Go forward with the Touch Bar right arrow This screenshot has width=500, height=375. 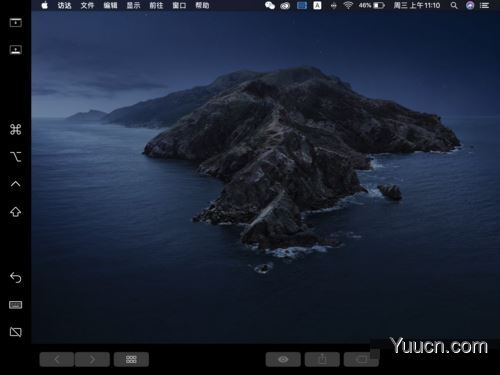pos(92,359)
